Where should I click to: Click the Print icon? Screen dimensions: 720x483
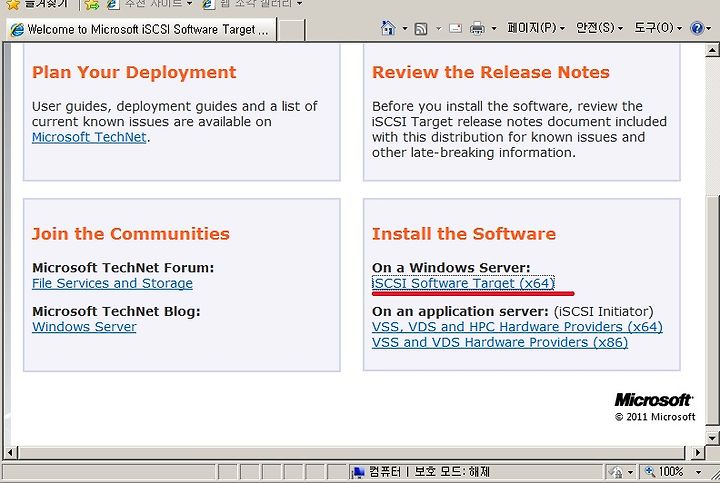pos(477,29)
